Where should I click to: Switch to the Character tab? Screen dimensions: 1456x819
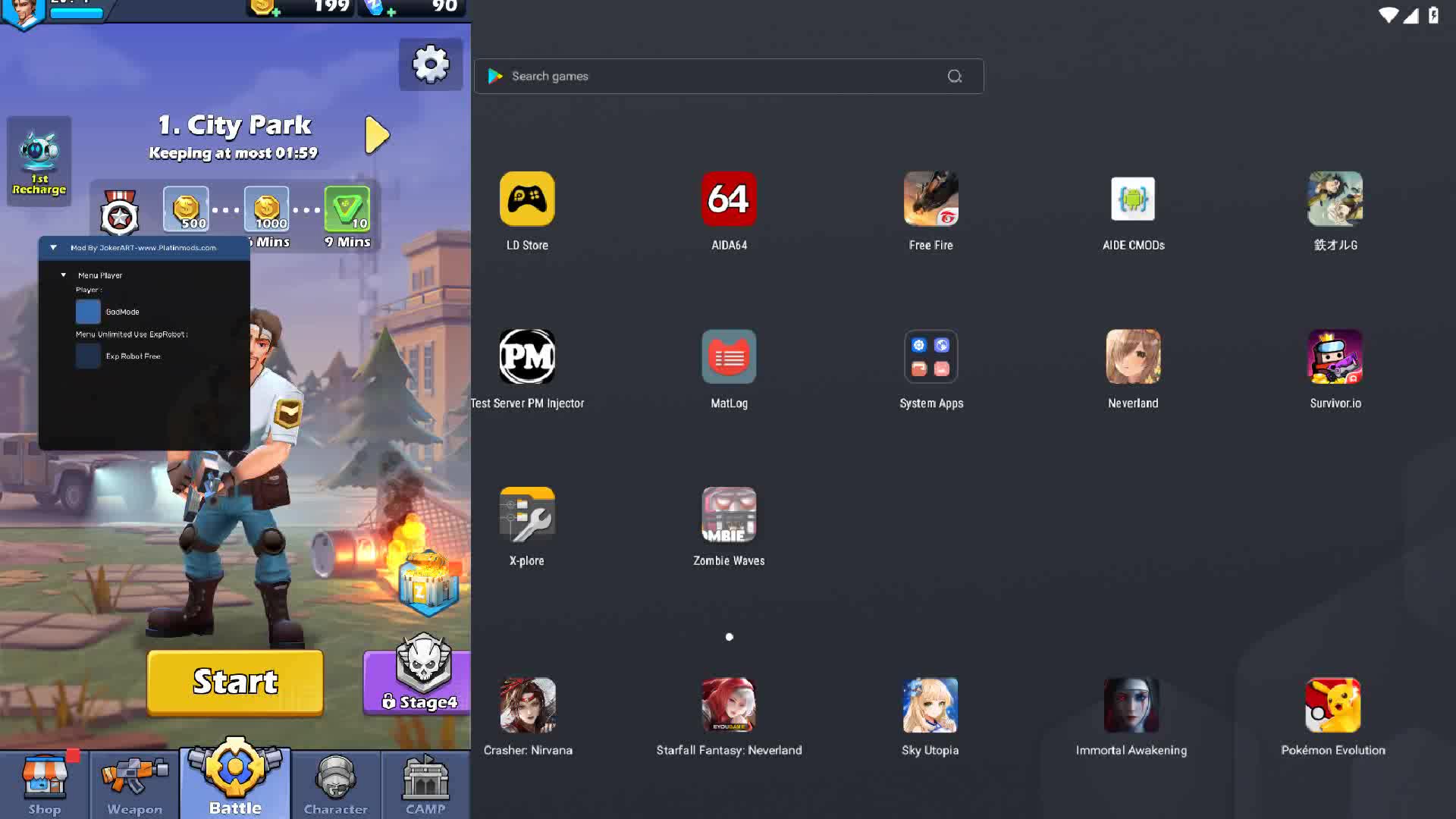[x=335, y=785]
